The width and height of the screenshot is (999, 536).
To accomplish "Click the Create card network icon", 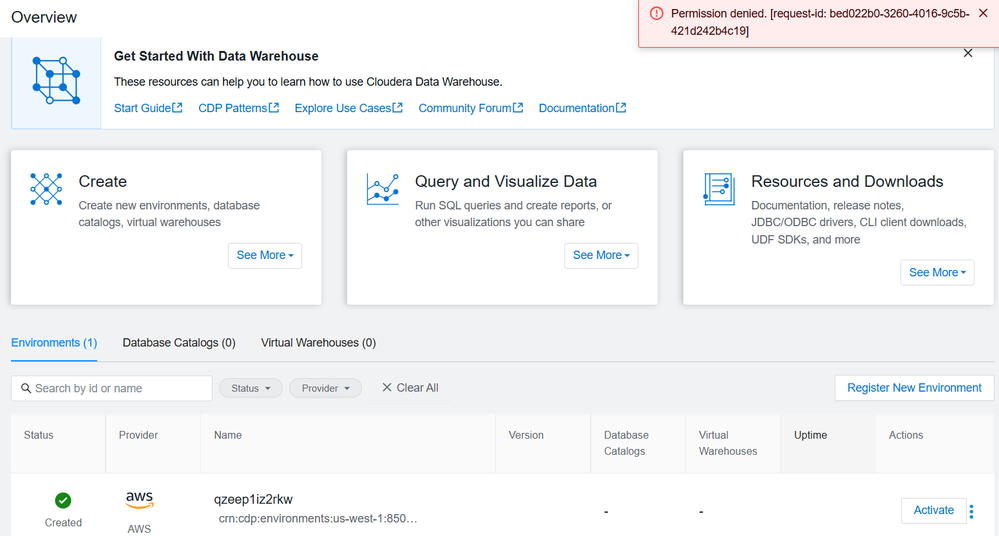I will [46, 189].
